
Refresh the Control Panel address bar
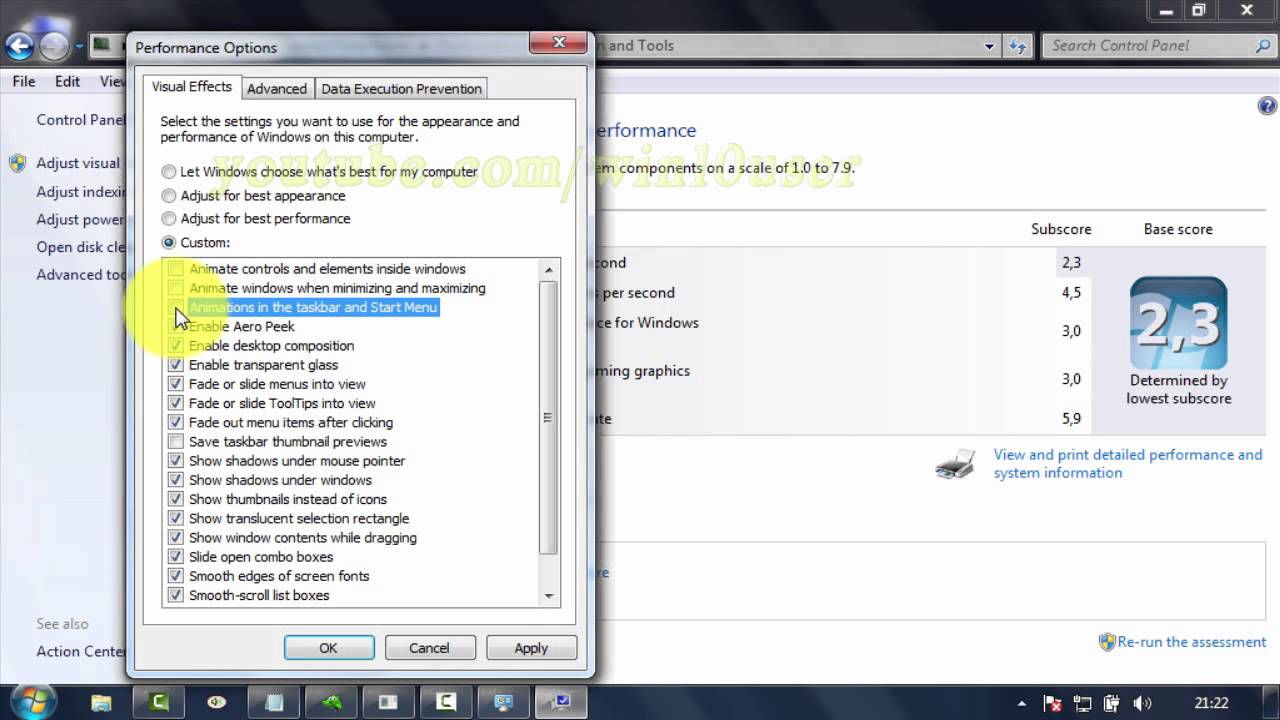click(x=1018, y=45)
